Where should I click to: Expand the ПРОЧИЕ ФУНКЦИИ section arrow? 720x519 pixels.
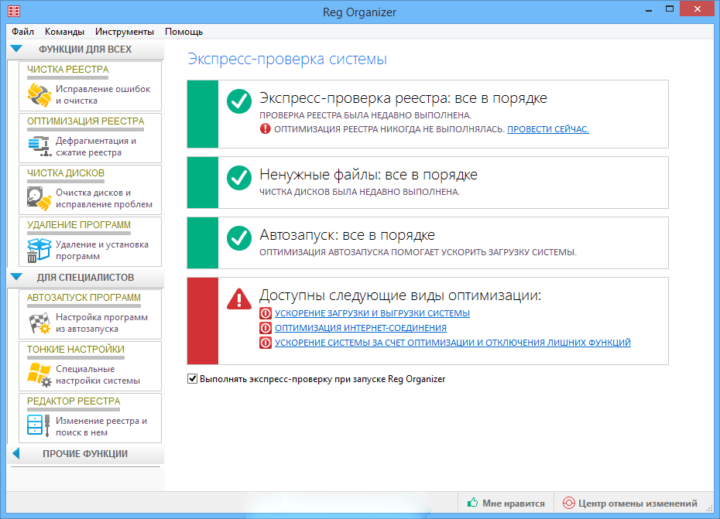coord(16,454)
